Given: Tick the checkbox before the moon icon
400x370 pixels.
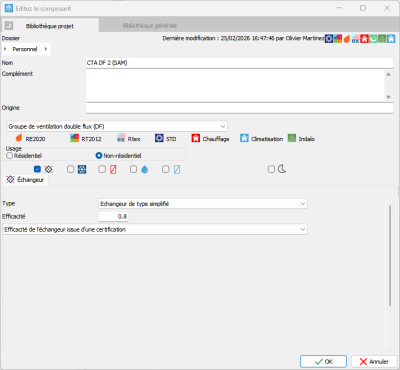Looking at the screenshot, I should point(271,169).
